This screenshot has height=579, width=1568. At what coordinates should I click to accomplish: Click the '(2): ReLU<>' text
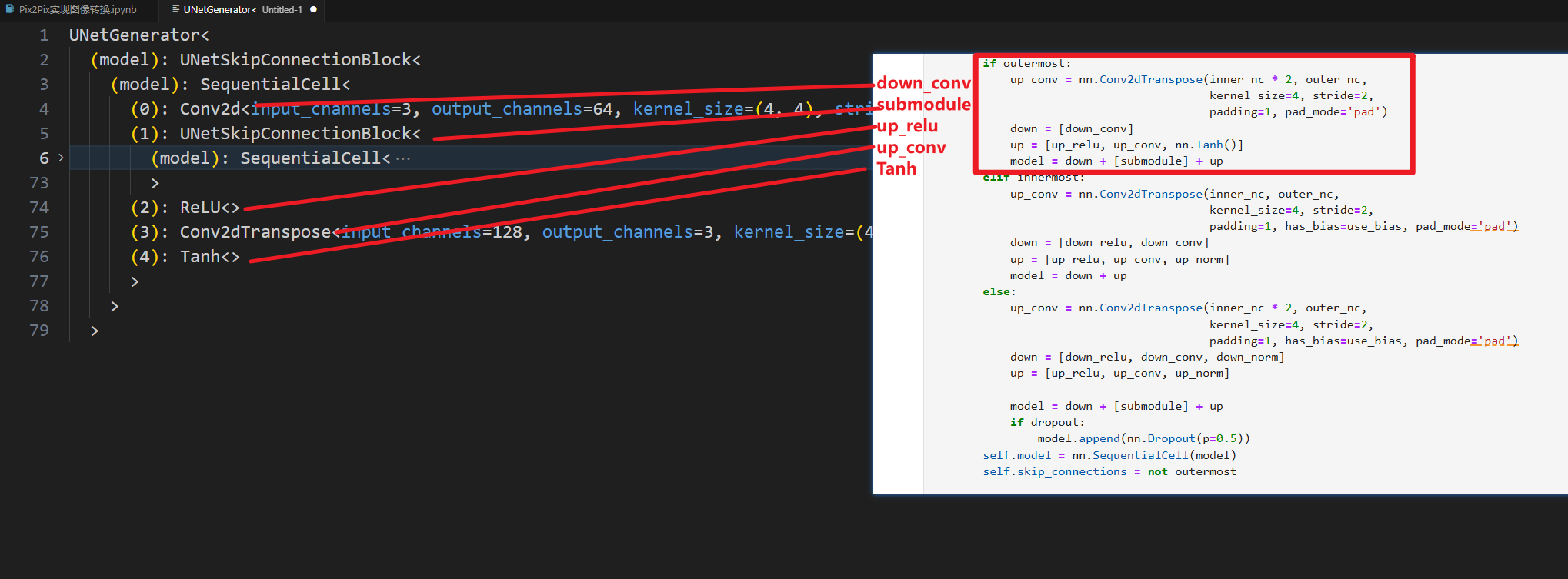click(185, 208)
